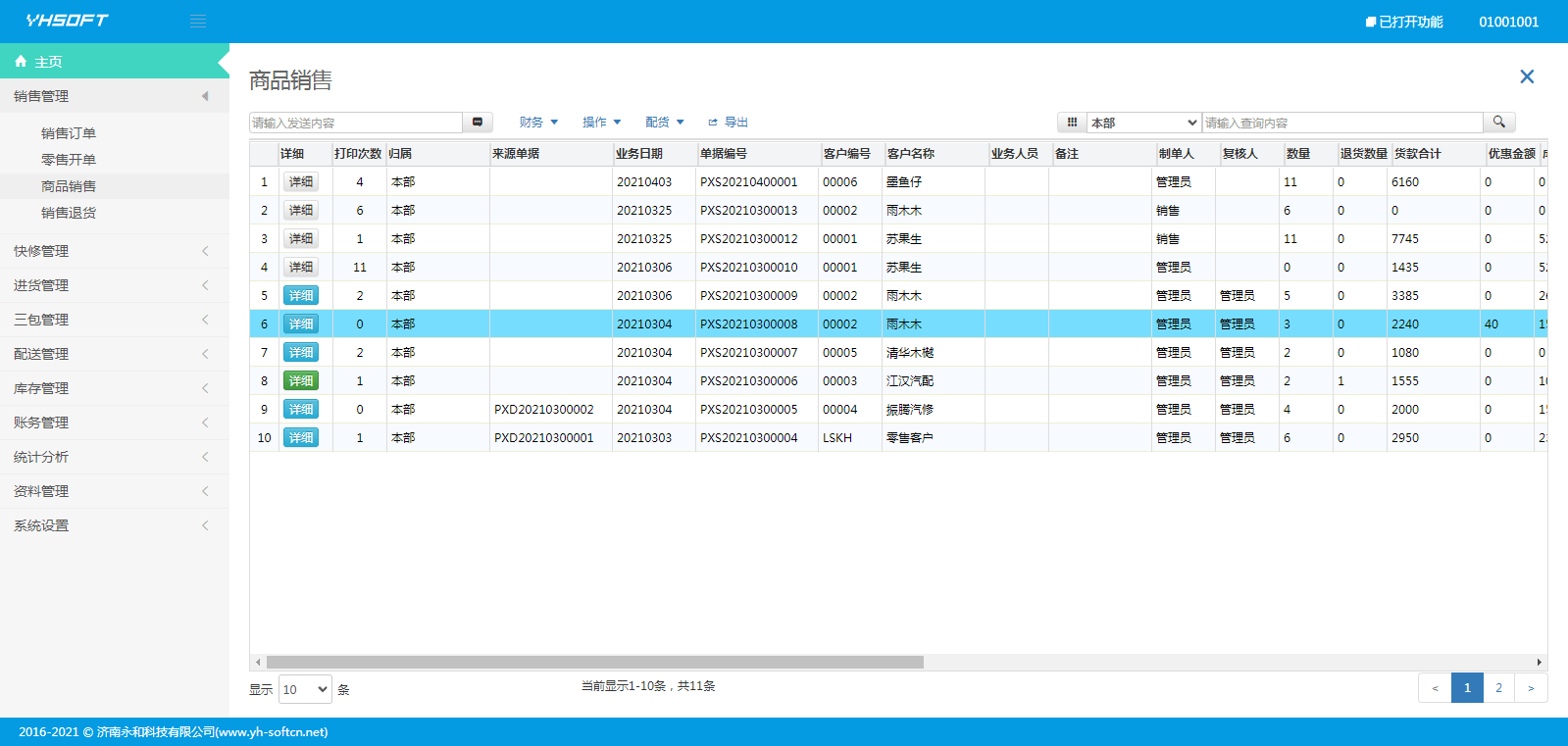Select the 主页 home tab
The width and height of the screenshot is (1568, 746).
115,61
